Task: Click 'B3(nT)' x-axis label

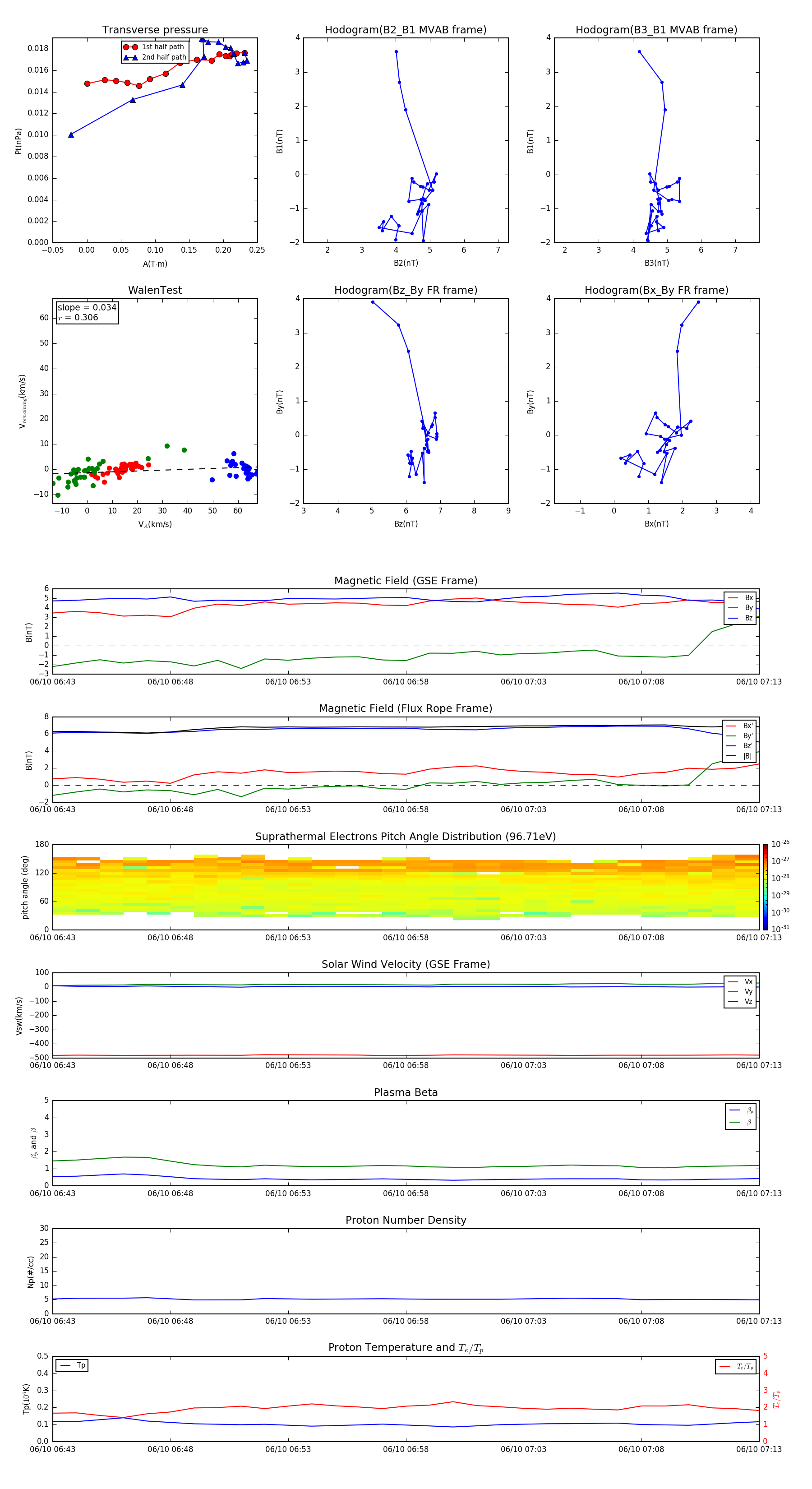Action: 656,263
